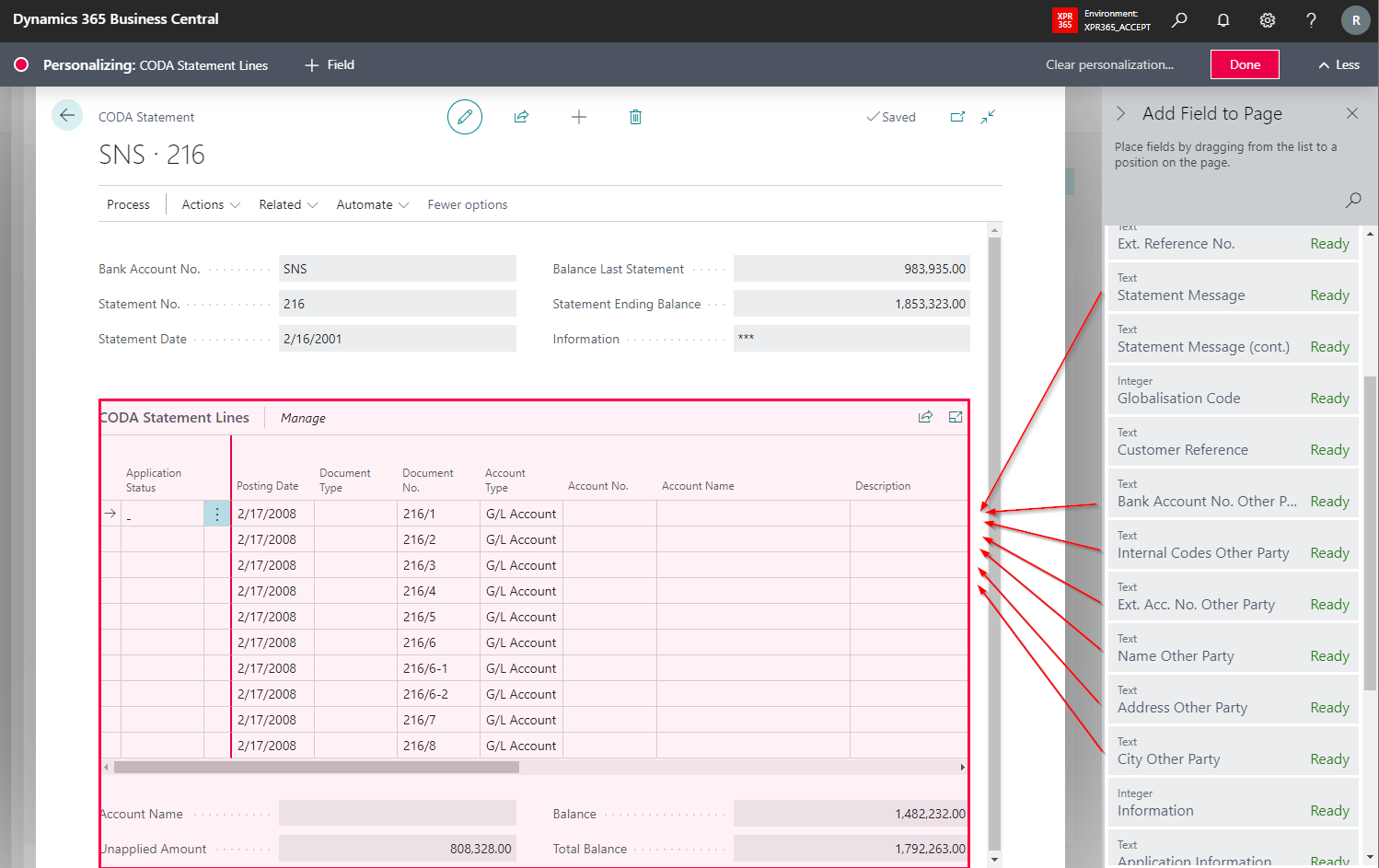This screenshot has height=868, width=1379.
Task: Click Bank Account No. field SNS
Action: (398, 269)
